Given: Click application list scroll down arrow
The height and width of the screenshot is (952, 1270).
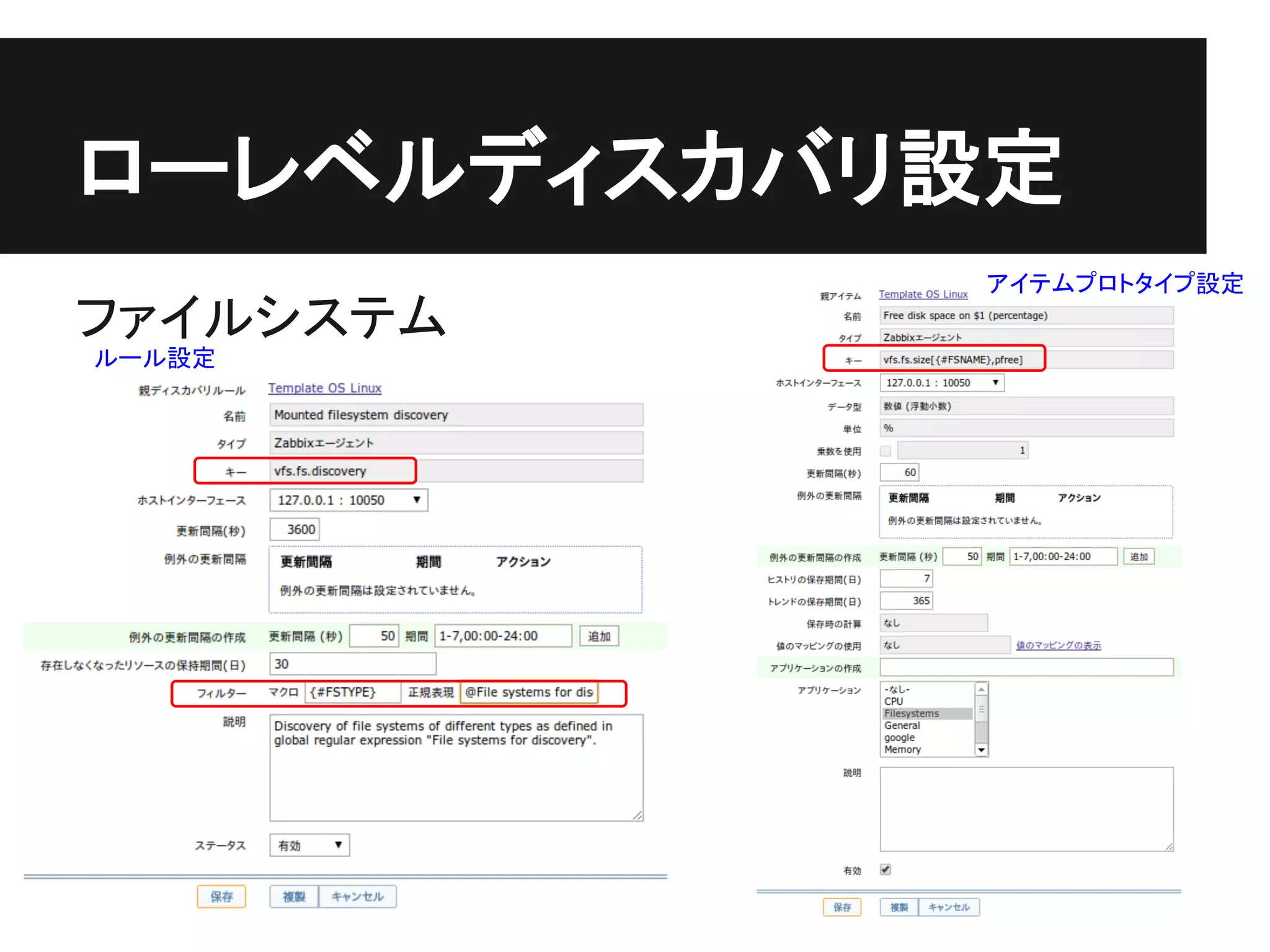Looking at the screenshot, I should (981, 750).
